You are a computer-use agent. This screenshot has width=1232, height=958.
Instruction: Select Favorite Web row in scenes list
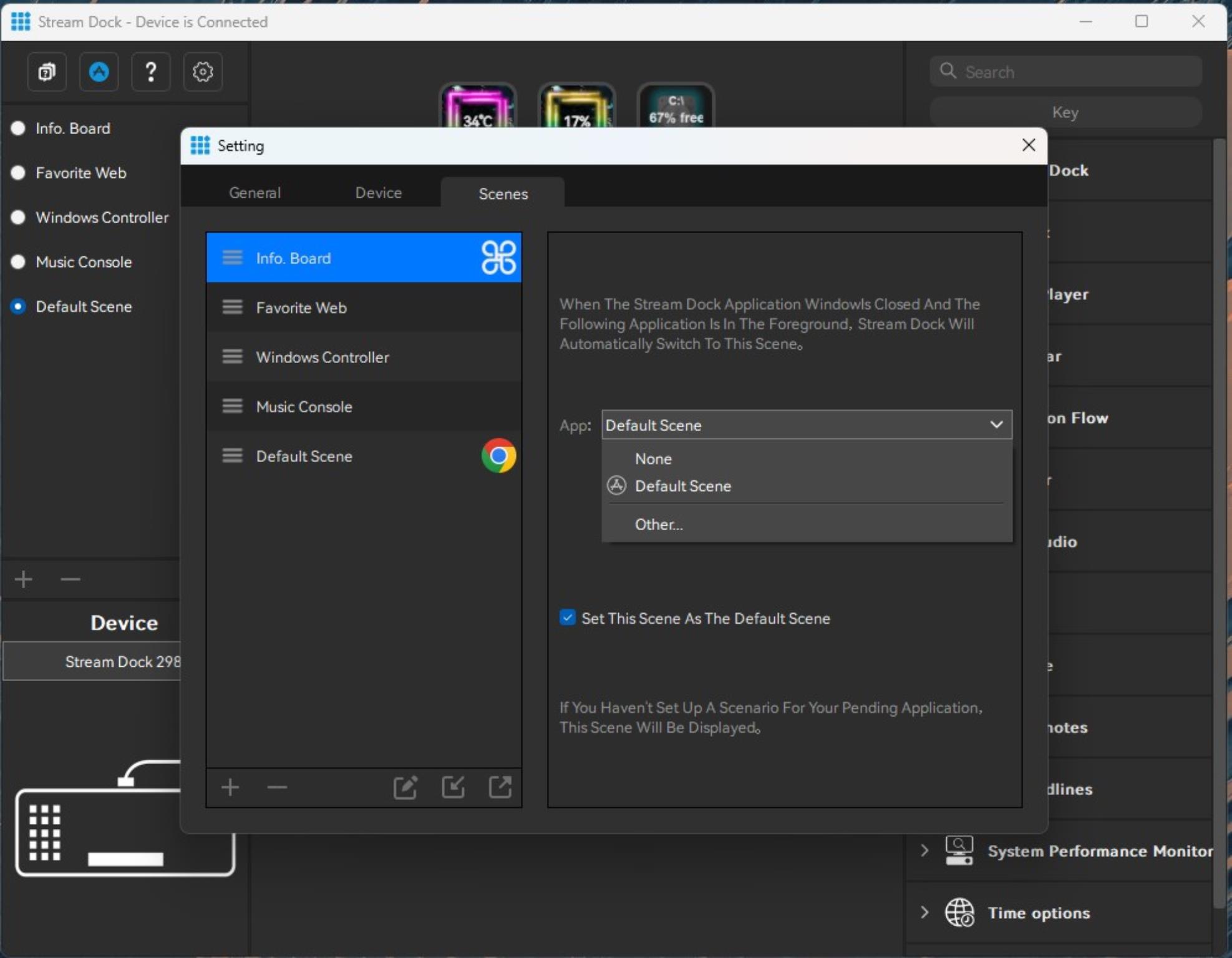tap(364, 307)
